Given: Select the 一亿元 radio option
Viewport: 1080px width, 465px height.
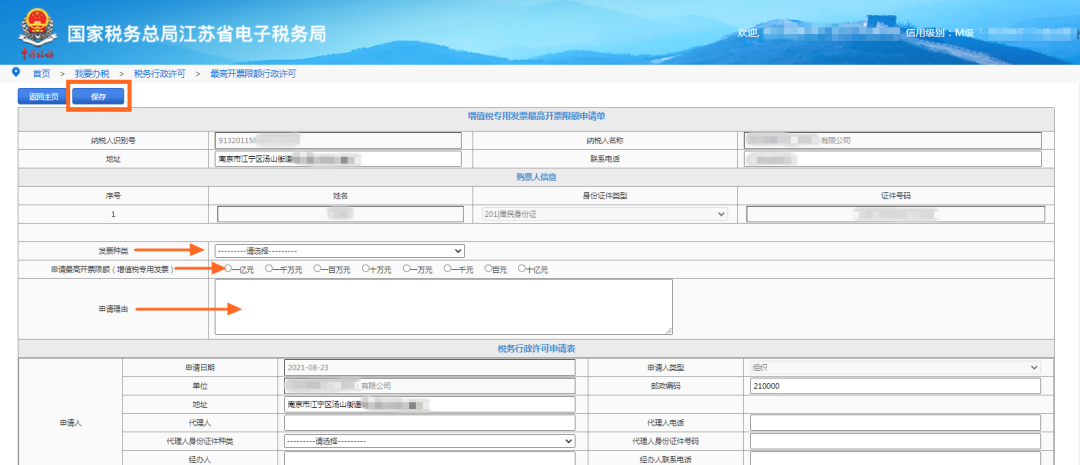Looking at the screenshot, I should [x=228, y=269].
